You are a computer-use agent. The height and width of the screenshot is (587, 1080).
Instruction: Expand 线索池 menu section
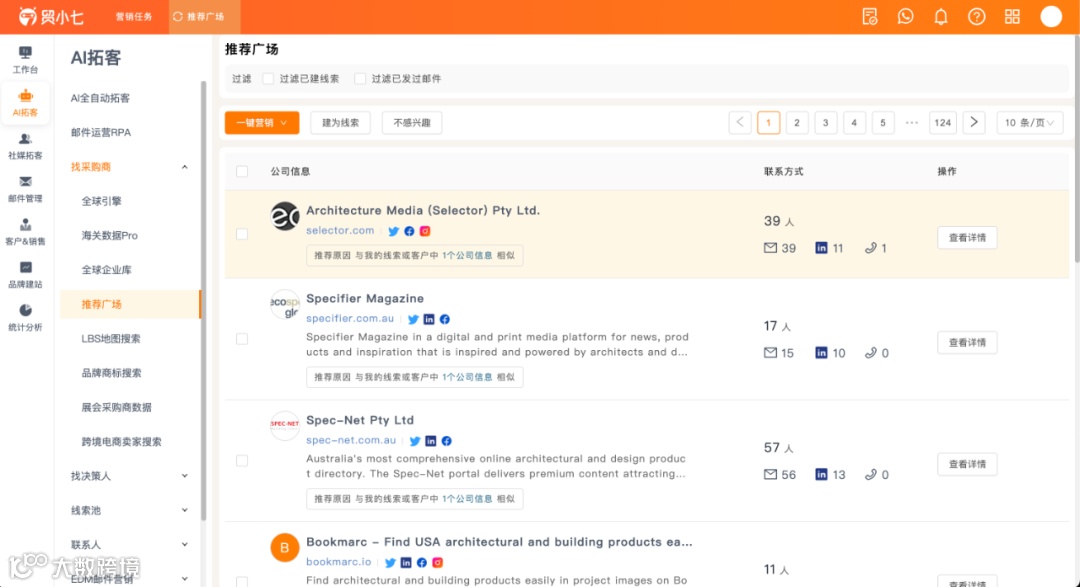[185, 511]
